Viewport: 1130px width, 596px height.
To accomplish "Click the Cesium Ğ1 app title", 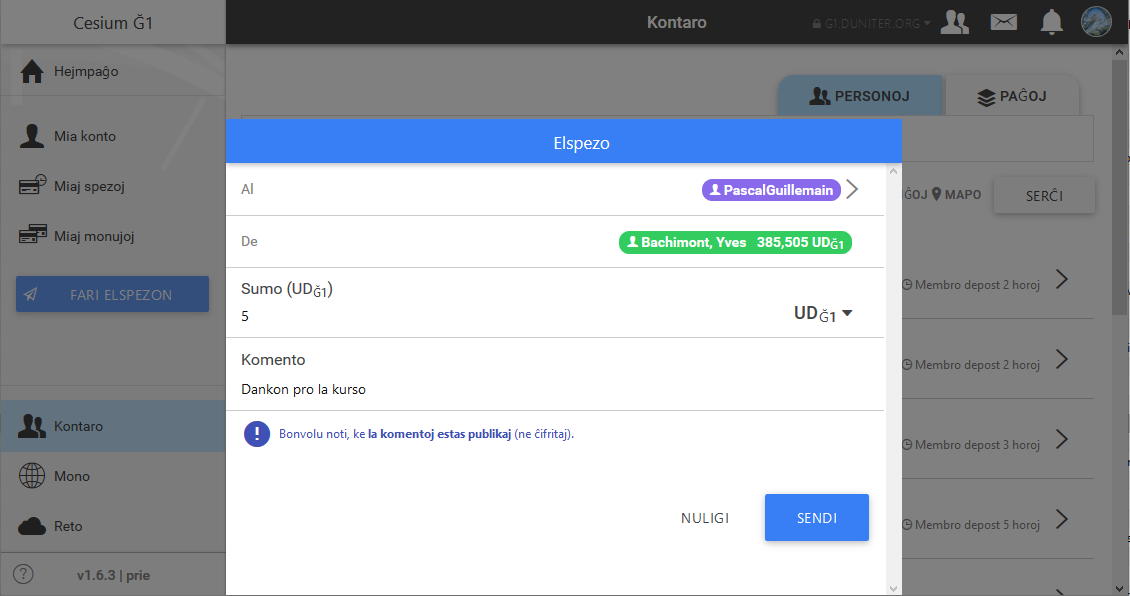I will (113, 23).
